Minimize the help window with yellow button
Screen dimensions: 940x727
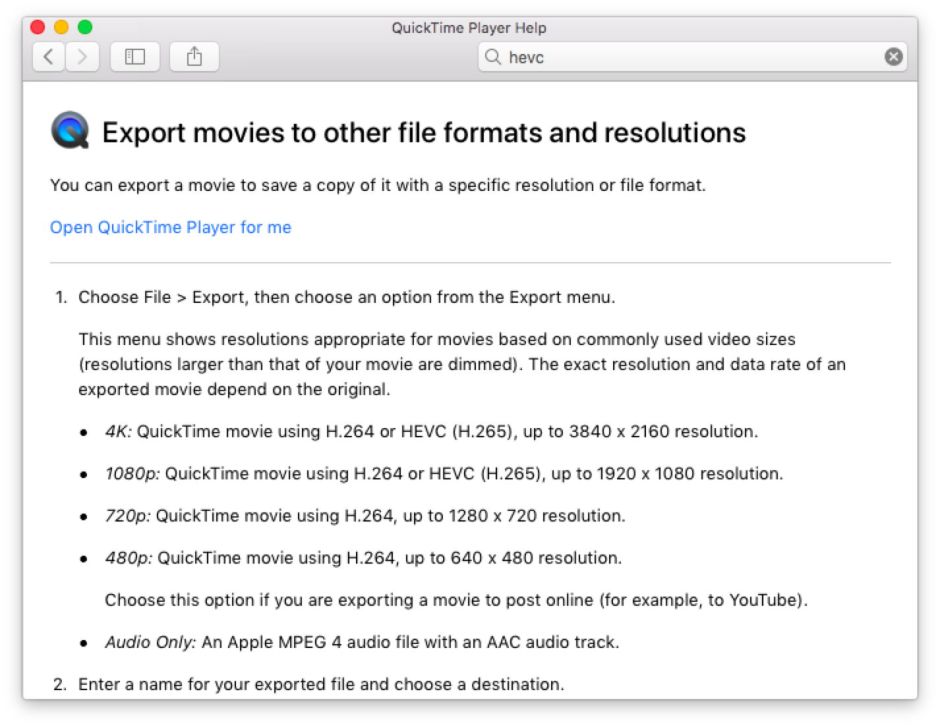click(x=61, y=27)
